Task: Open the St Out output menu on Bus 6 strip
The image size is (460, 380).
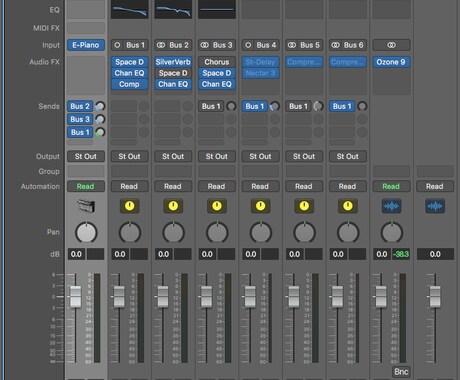Action: pos(348,156)
